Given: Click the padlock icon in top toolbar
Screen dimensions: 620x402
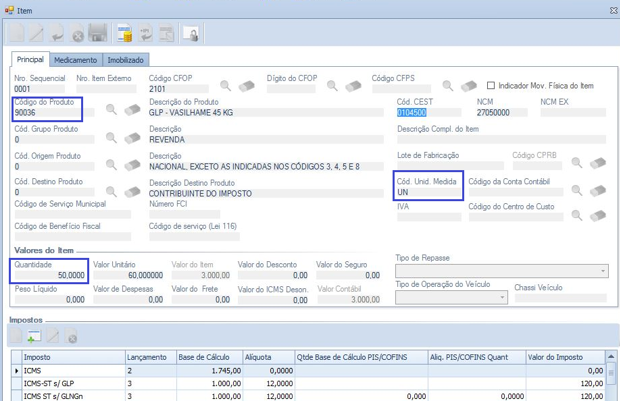Looking at the screenshot, I should [190, 35].
